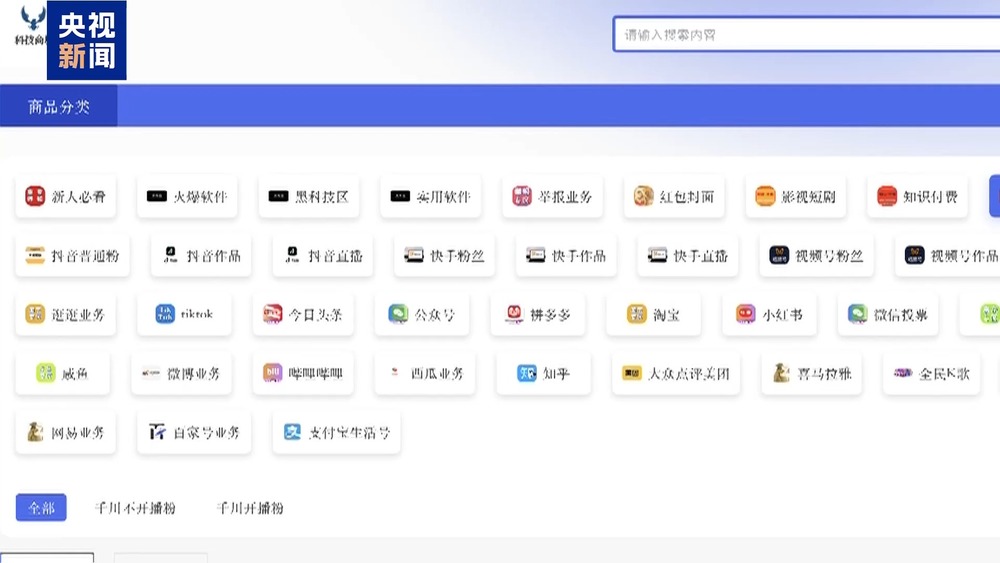Open the 新人必看 category button

click(x=66, y=196)
